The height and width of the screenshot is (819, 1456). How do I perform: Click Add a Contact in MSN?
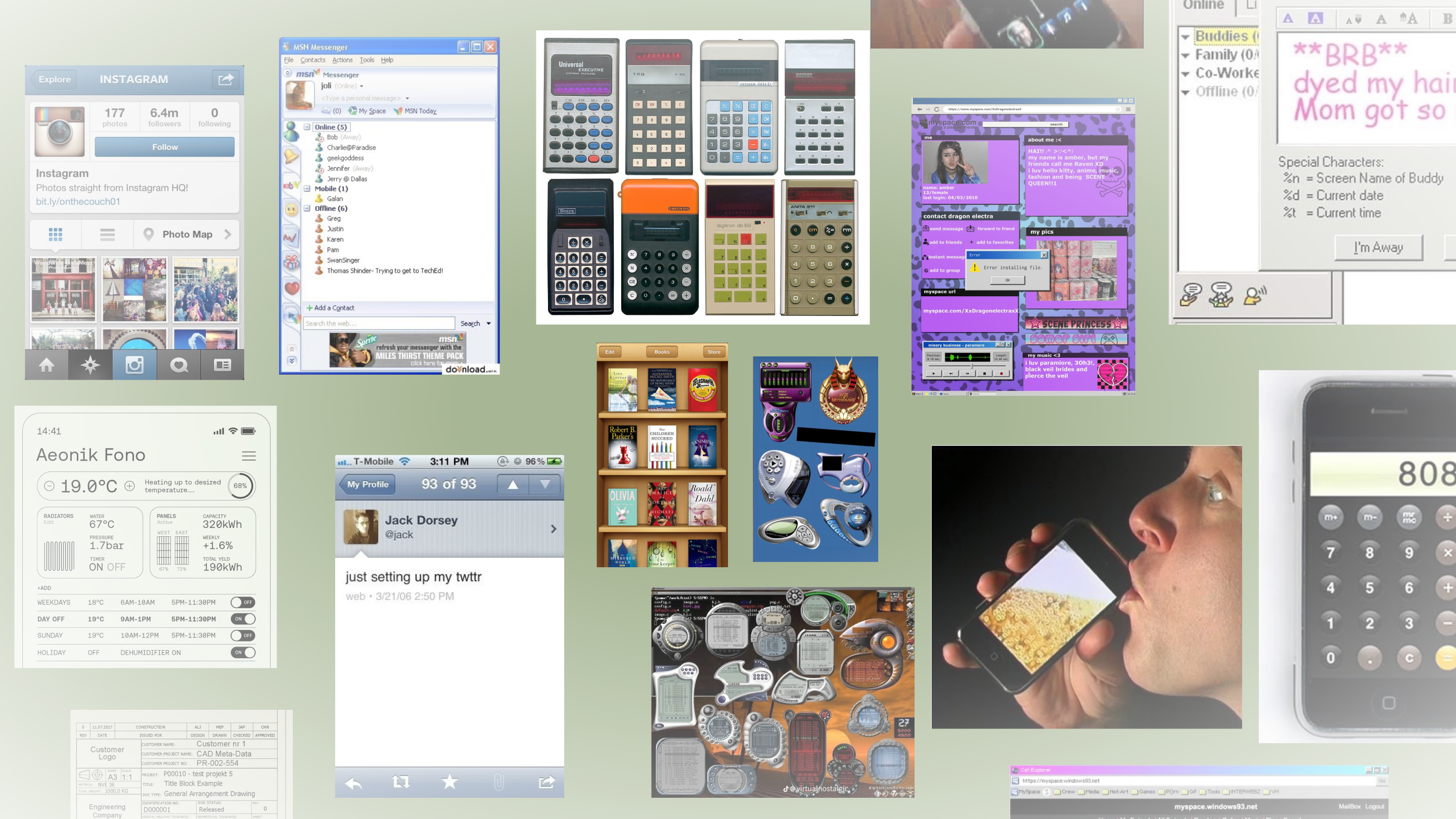(330, 308)
